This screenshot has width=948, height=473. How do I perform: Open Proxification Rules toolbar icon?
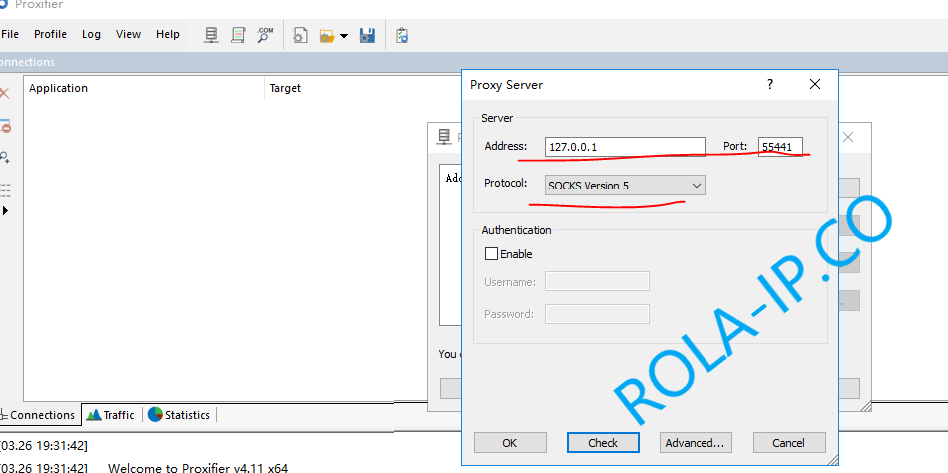pos(238,35)
